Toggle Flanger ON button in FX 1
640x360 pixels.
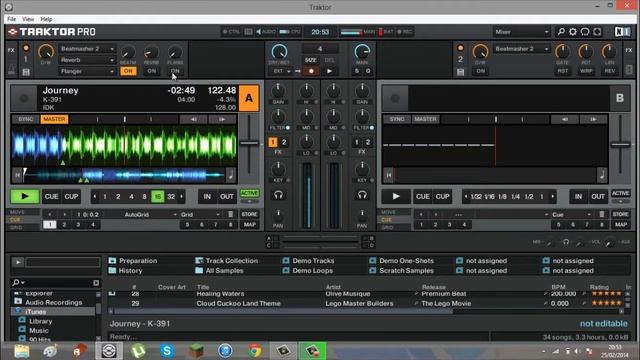point(175,71)
